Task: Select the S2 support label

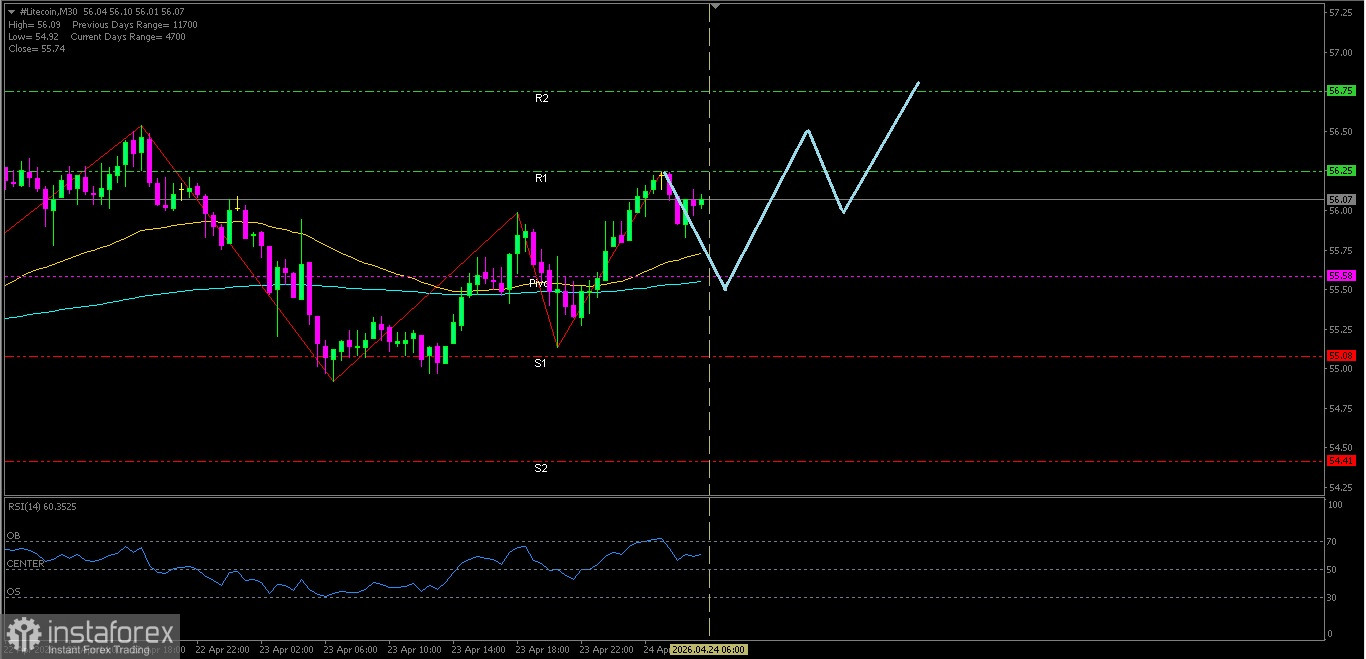Action: (540, 468)
